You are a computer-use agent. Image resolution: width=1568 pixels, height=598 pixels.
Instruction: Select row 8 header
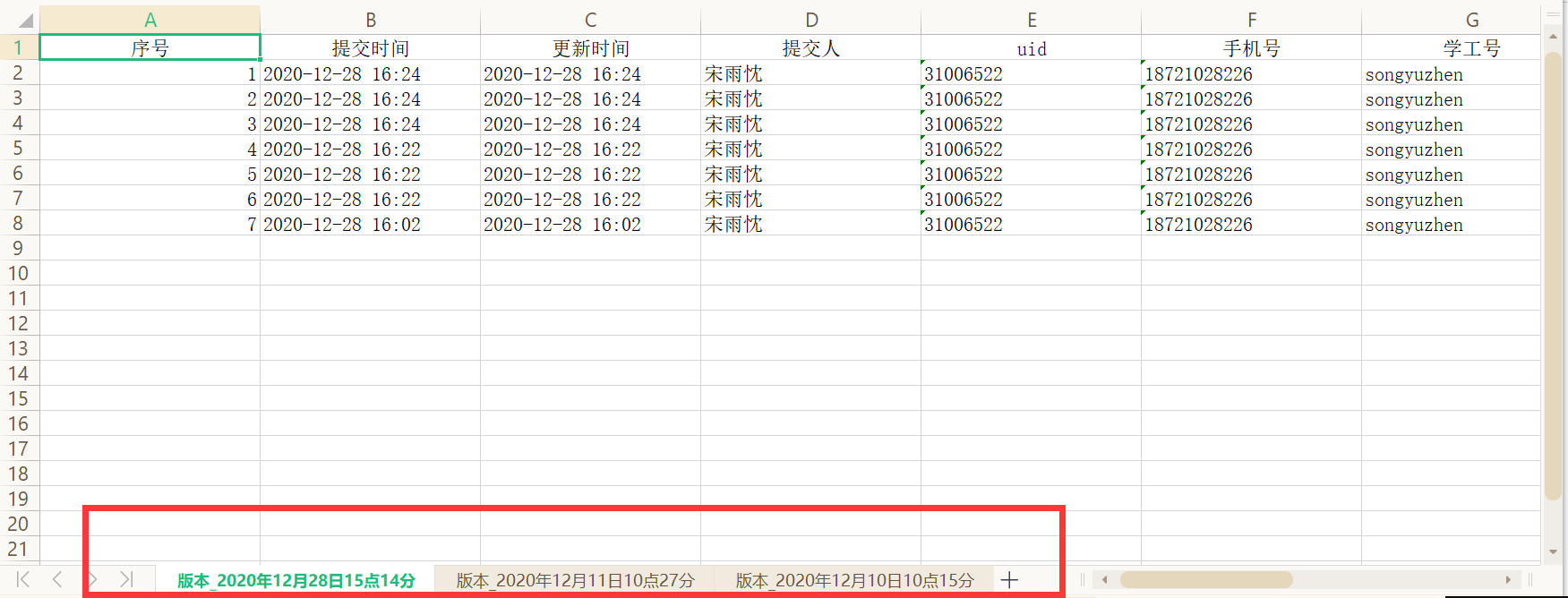tap(19, 223)
